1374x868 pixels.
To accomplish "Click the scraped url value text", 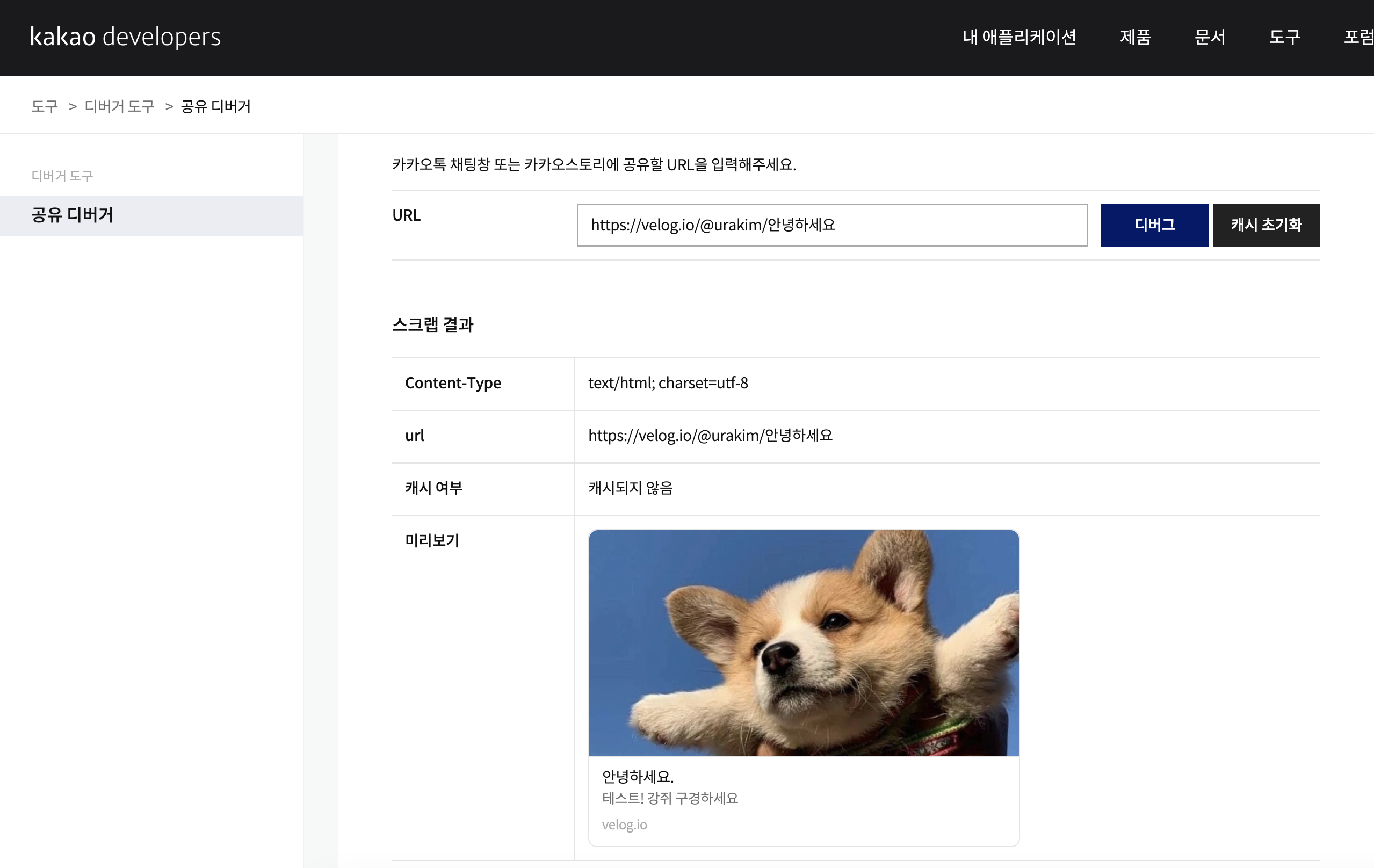I will coord(710,436).
